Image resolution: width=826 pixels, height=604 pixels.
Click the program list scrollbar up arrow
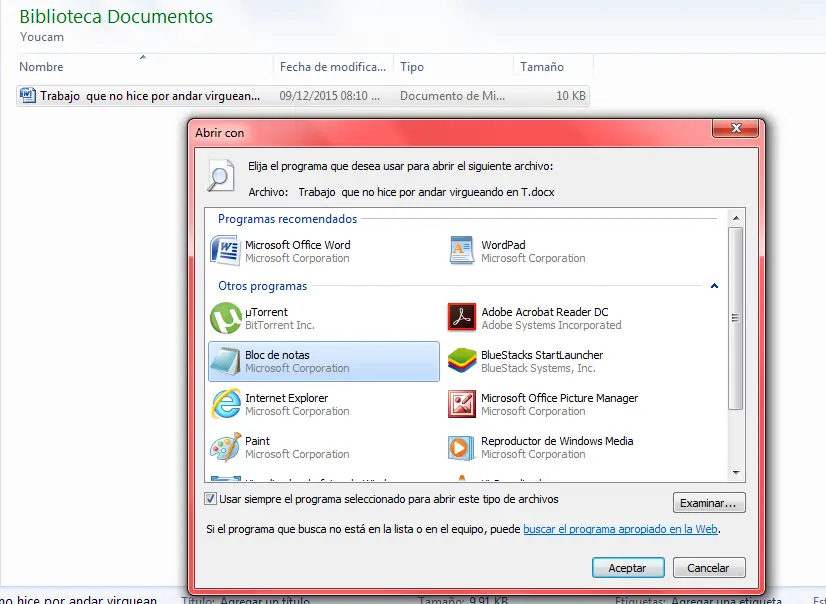point(736,218)
